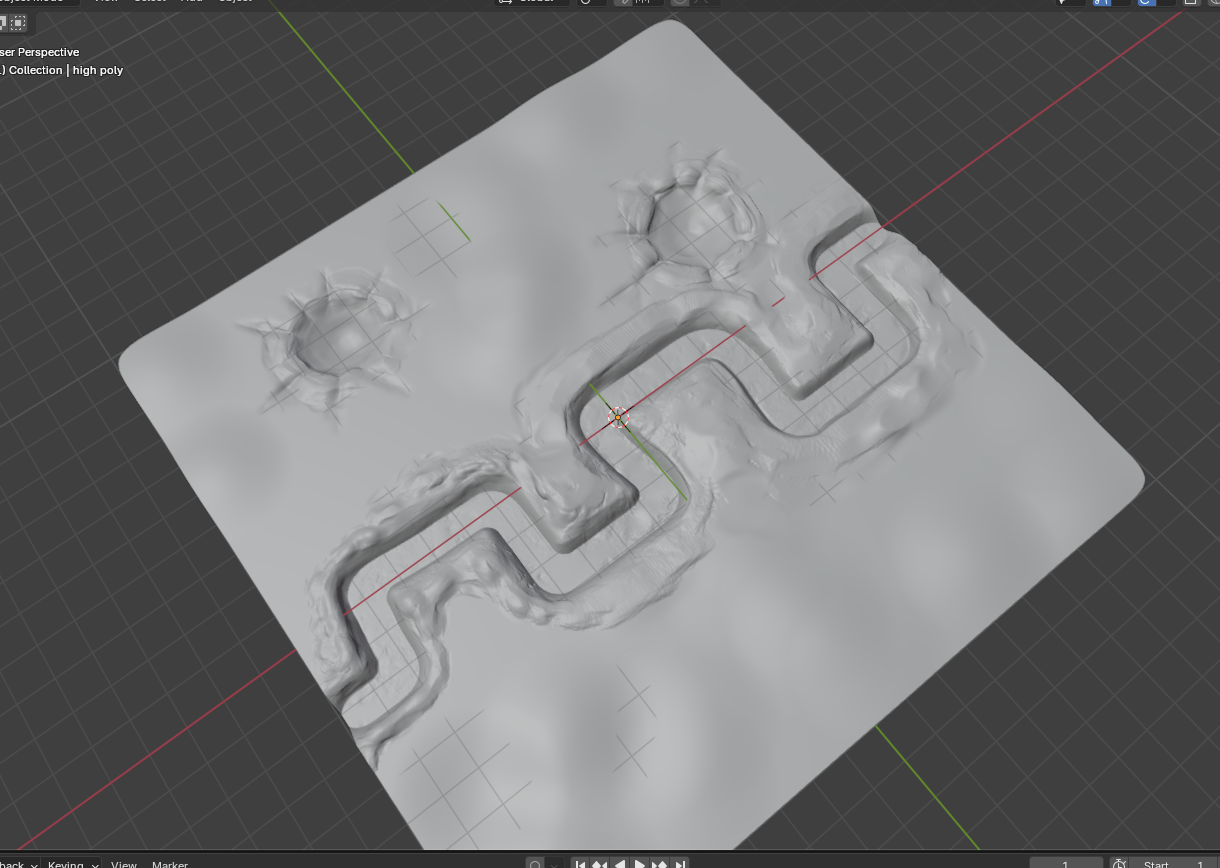Step to the next keyframe
The height and width of the screenshot is (868, 1220).
tap(660, 864)
